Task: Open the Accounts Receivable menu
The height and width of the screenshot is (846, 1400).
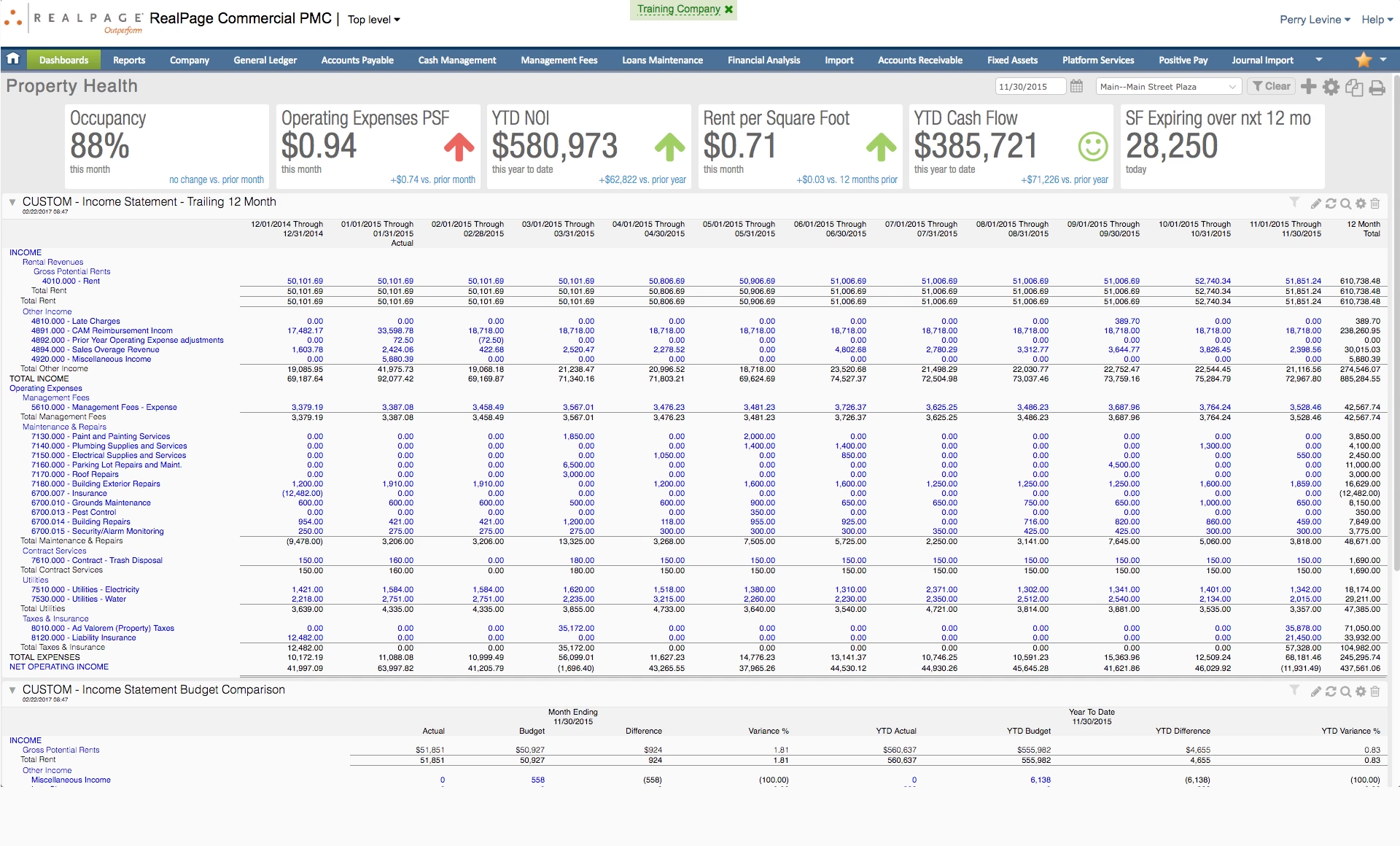Action: (920, 60)
